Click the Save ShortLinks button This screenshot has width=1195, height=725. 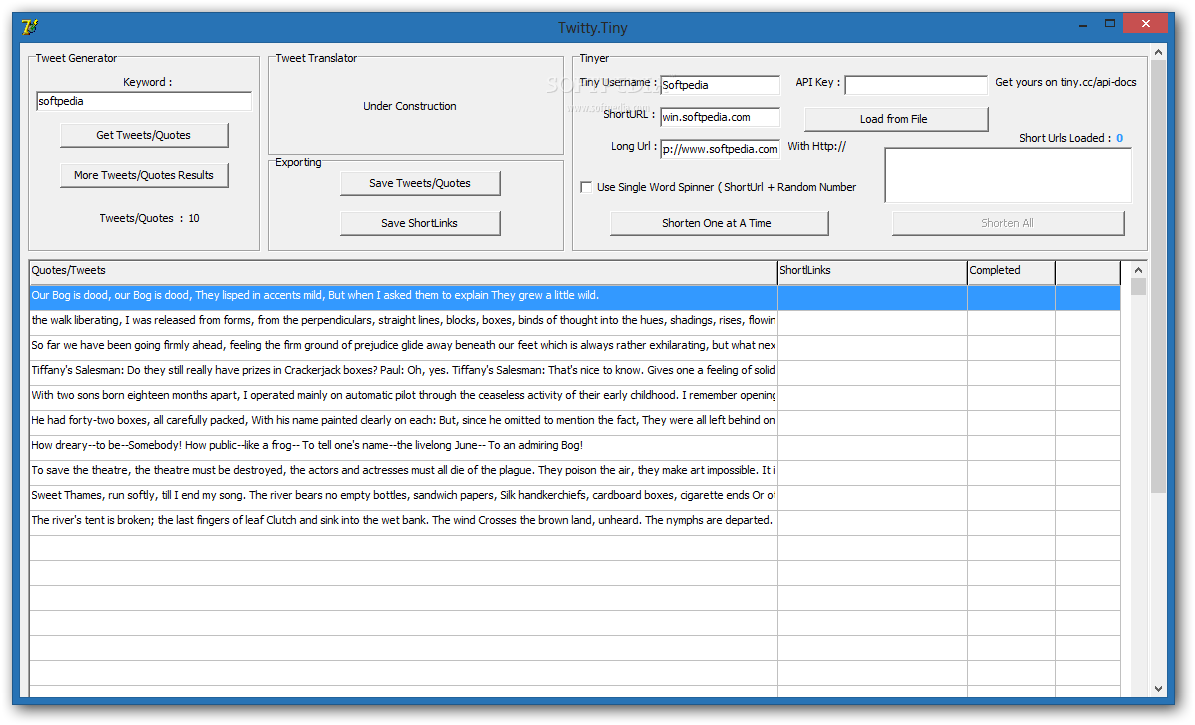click(x=420, y=223)
